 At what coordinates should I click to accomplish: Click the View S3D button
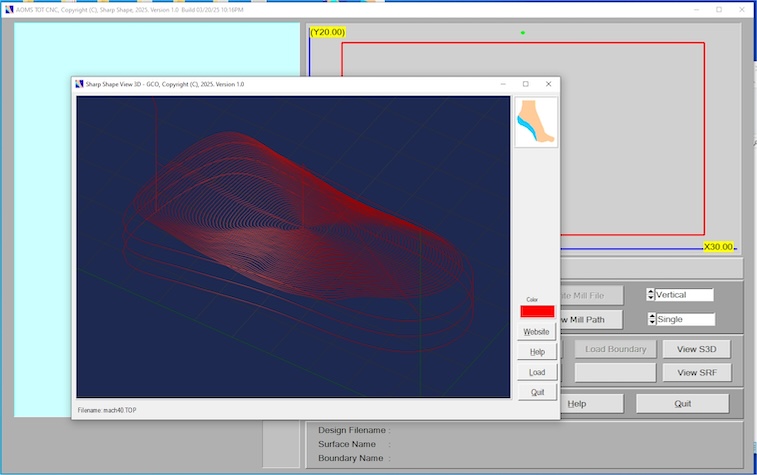[x=697, y=349]
